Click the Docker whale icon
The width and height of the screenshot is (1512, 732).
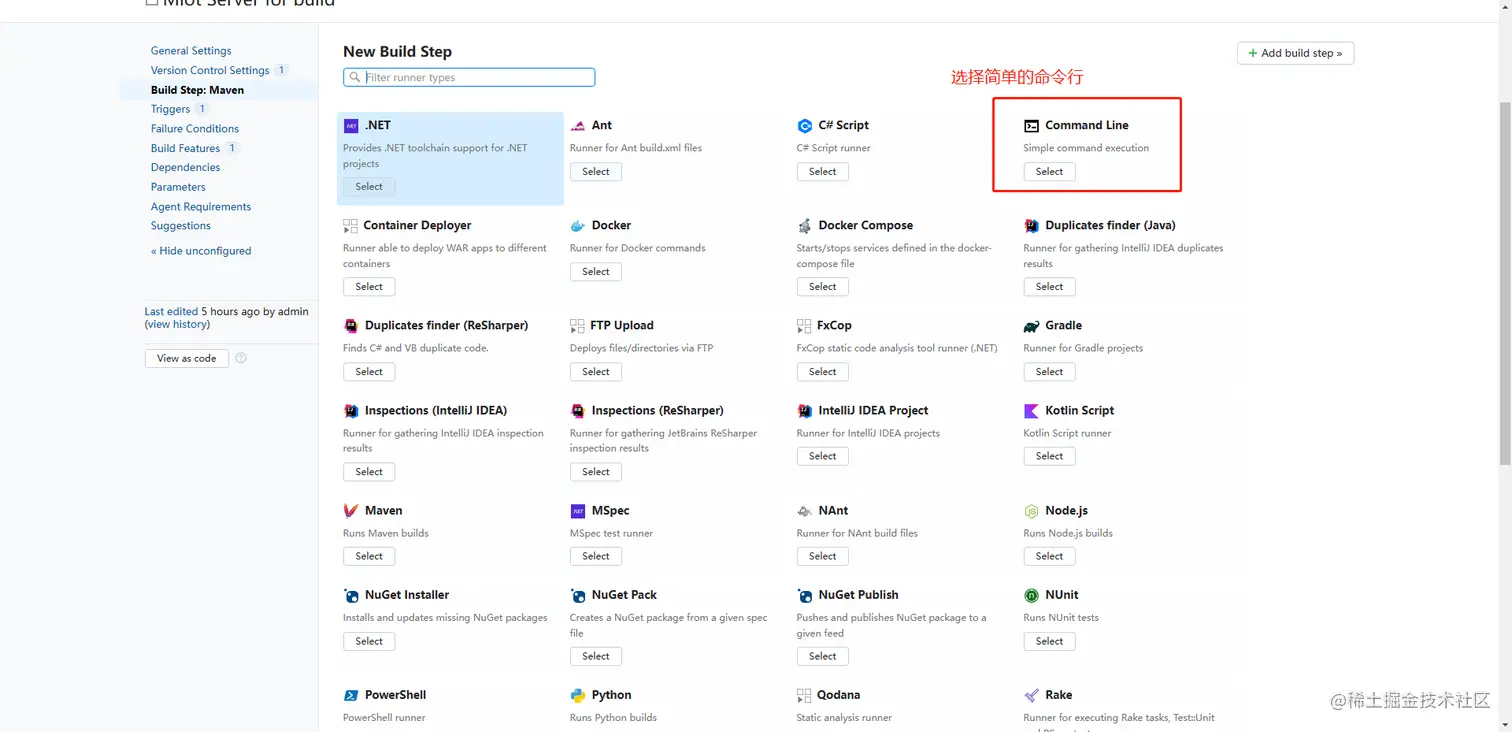[x=577, y=226]
